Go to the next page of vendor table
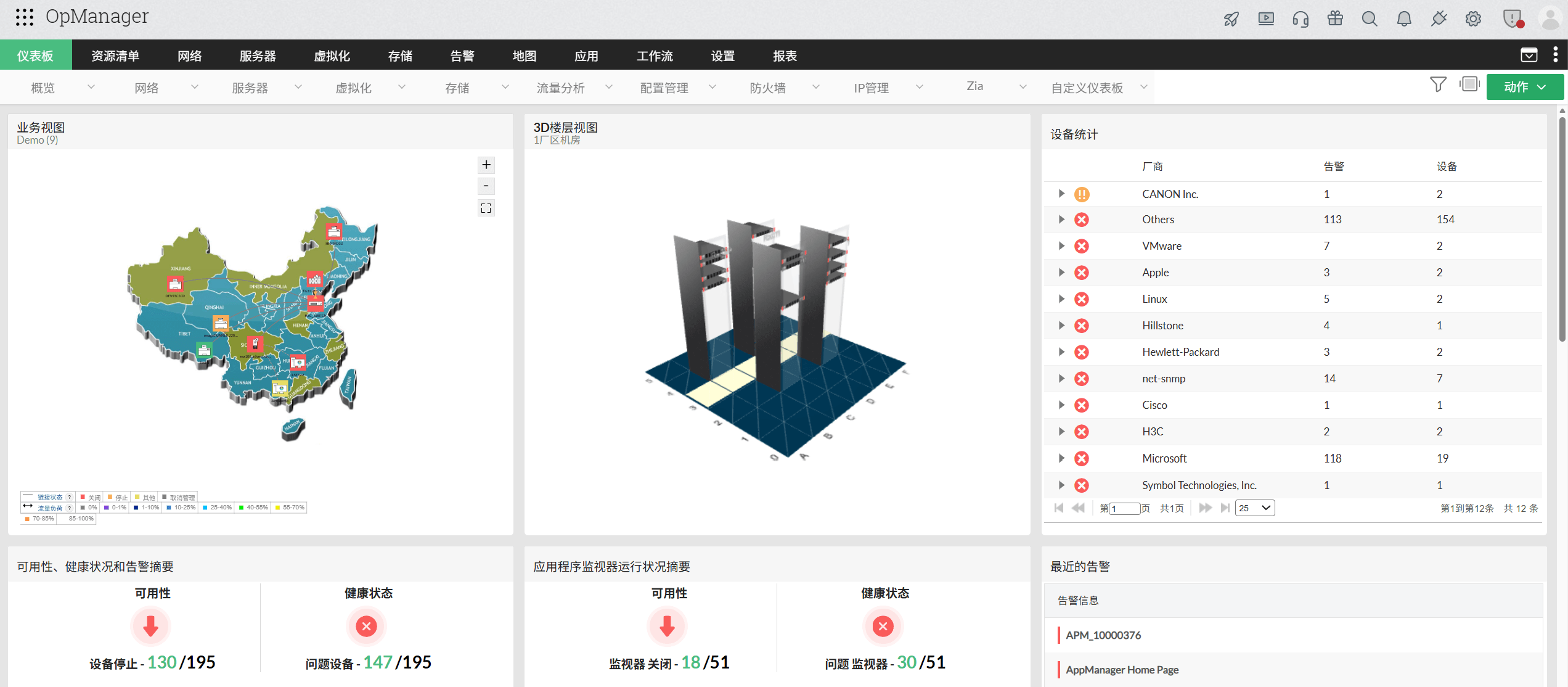This screenshot has height=687, width=1568. pyautogui.click(x=1205, y=508)
